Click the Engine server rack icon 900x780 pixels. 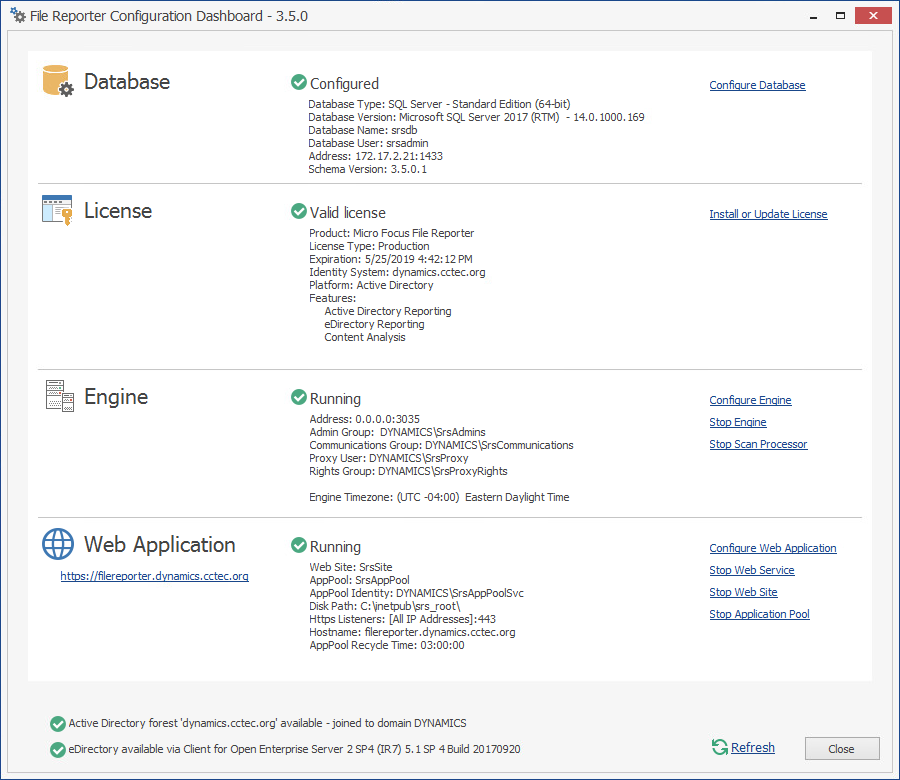[59, 396]
